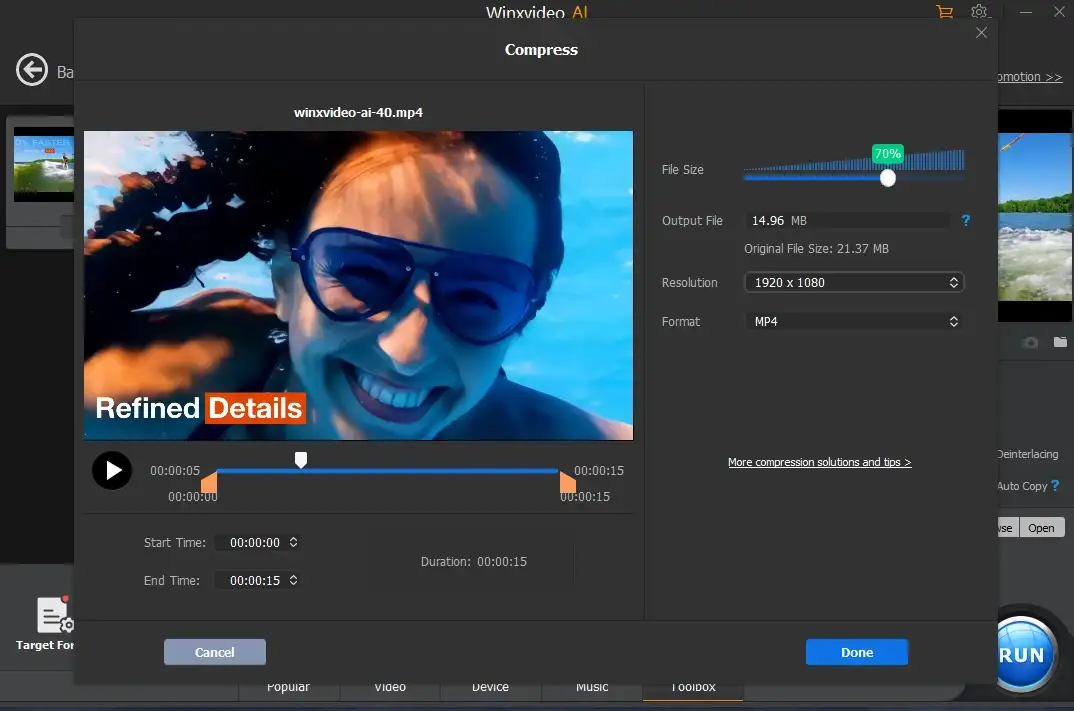Viewport: 1074px width, 711px height.
Task: Click the End Time field 00:00:15
Action: coord(255,580)
